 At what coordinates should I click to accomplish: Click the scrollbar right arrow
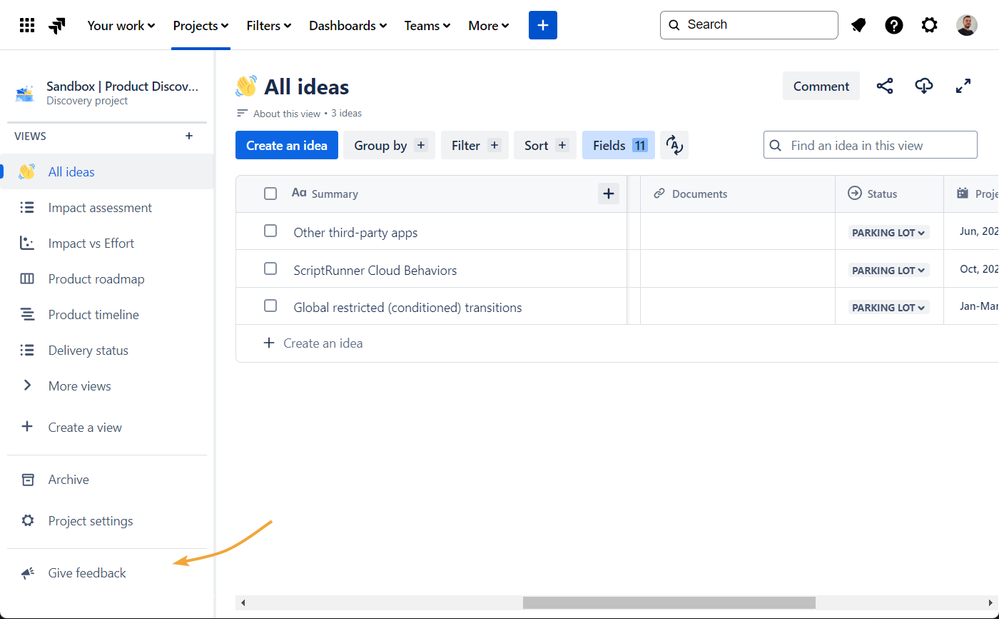pyautogui.click(x=990, y=602)
